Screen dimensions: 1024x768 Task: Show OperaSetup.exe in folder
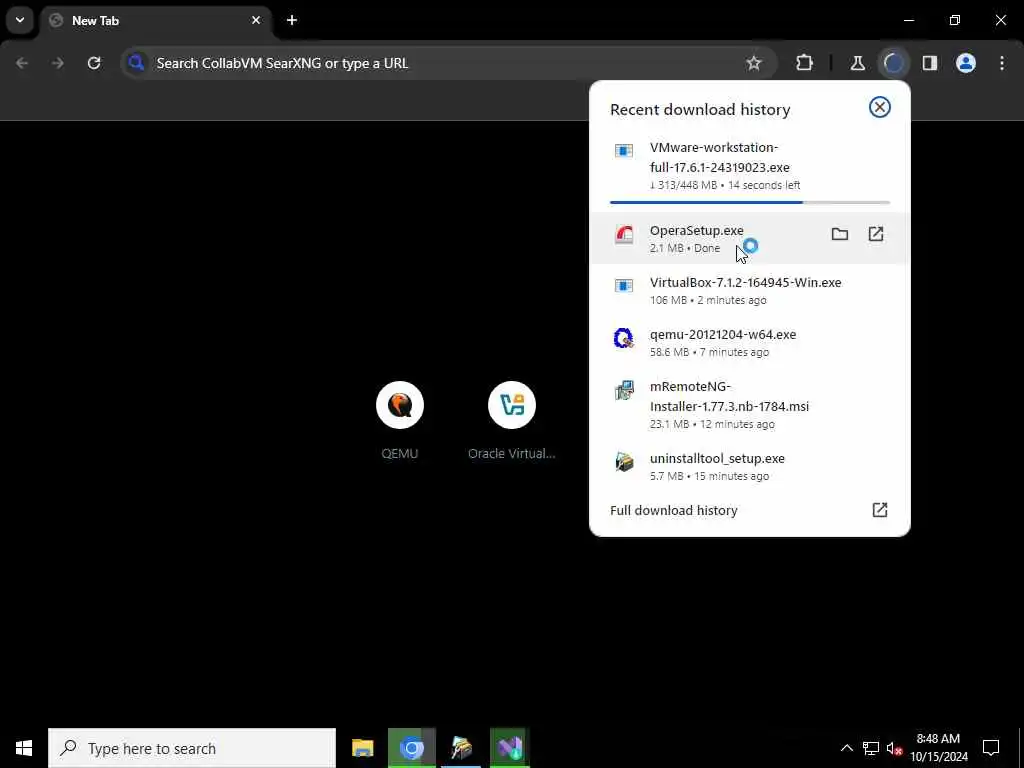tap(840, 234)
